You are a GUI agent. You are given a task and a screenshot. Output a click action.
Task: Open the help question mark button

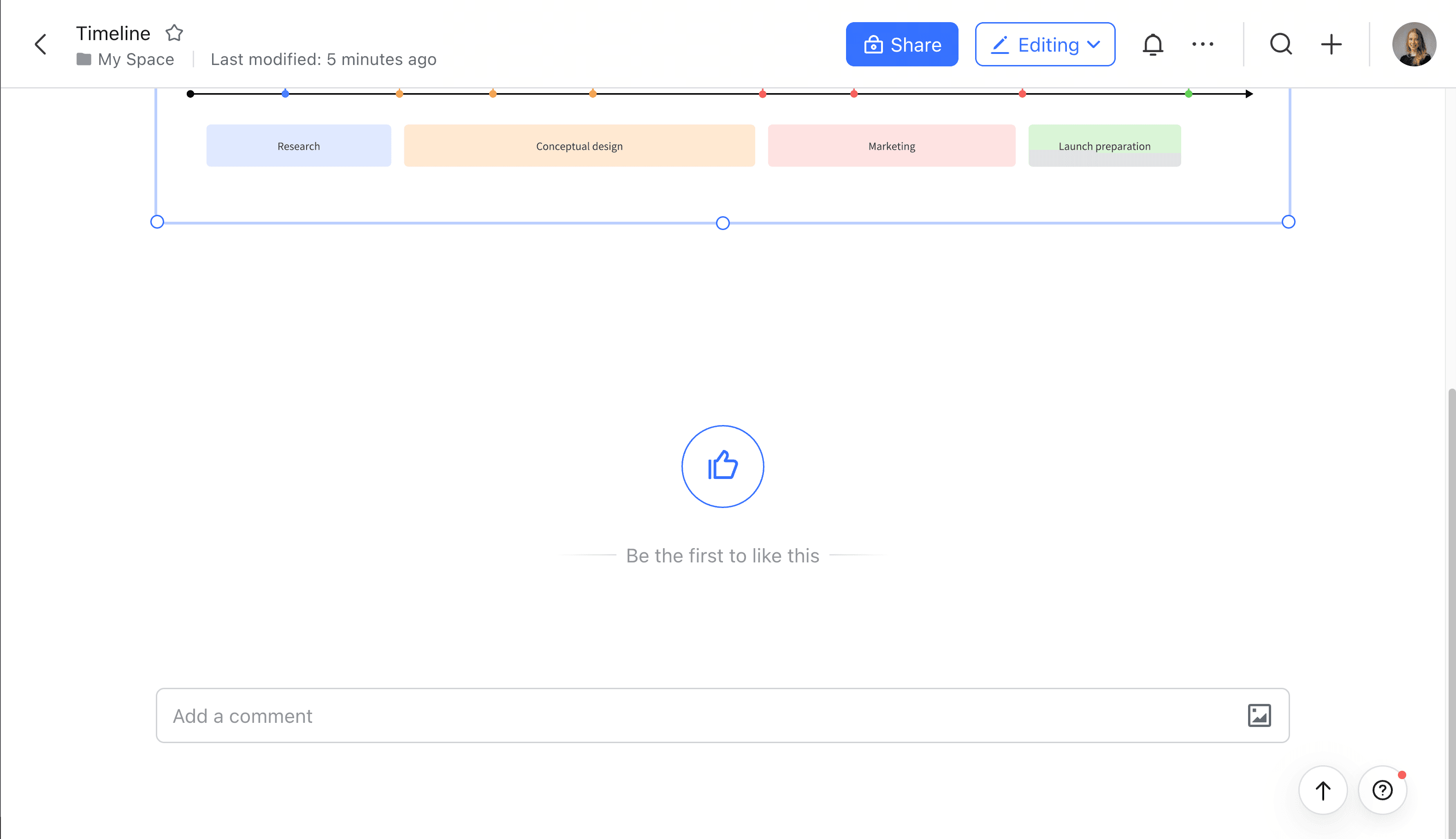1382,790
